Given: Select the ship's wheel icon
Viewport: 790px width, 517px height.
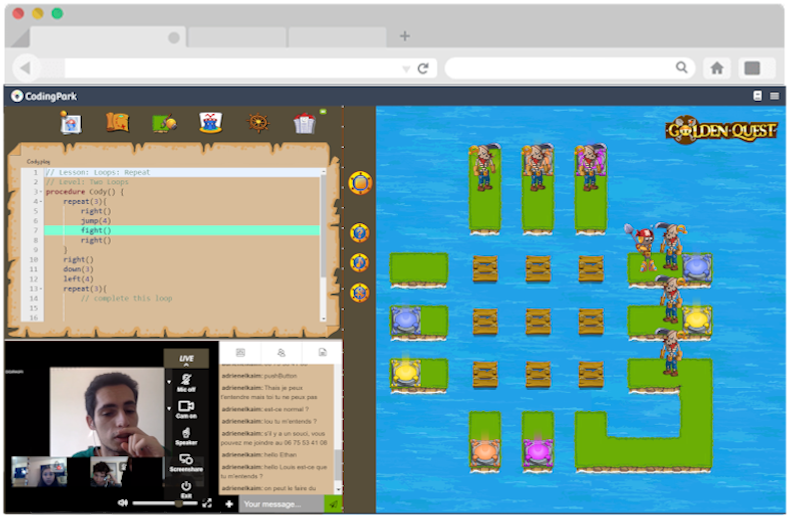Looking at the screenshot, I should coord(258,122).
